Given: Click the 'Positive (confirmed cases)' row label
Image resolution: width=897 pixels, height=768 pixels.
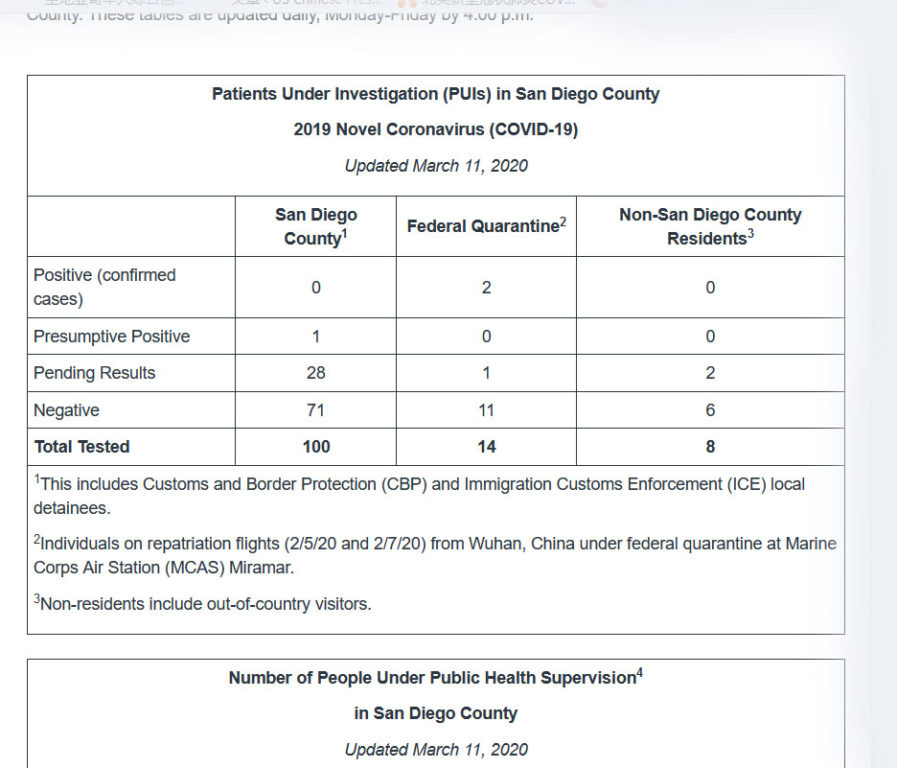Looking at the screenshot, I should click(x=105, y=287).
